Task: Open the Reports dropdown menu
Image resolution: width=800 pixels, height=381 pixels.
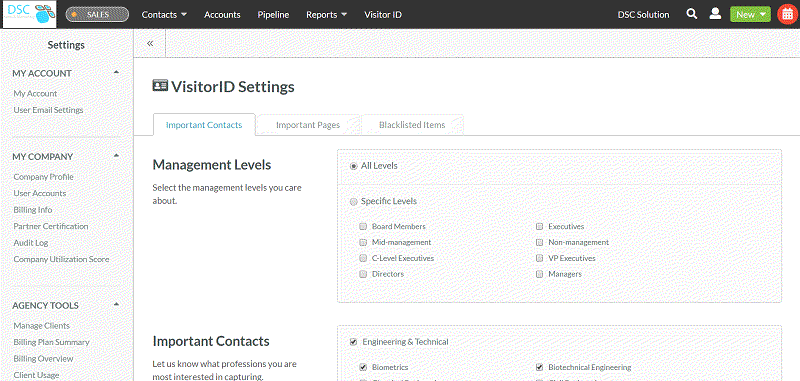Action: coord(327,15)
